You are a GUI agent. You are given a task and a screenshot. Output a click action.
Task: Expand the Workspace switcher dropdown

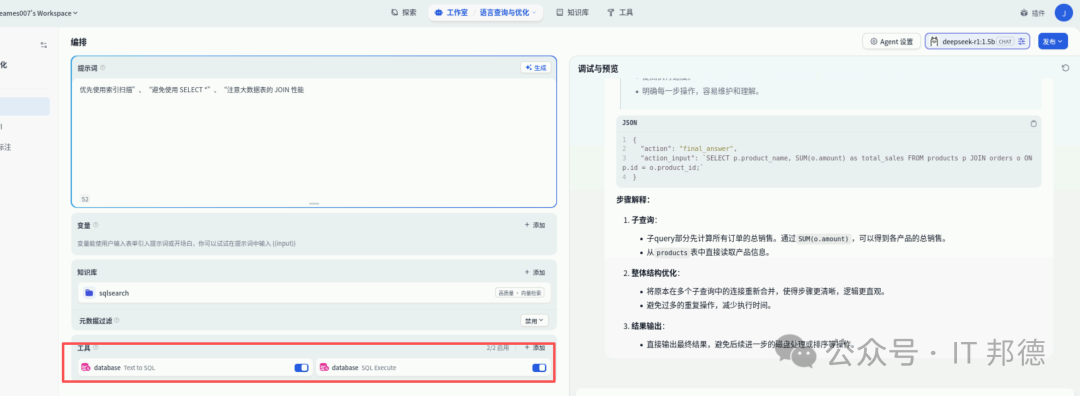38,12
